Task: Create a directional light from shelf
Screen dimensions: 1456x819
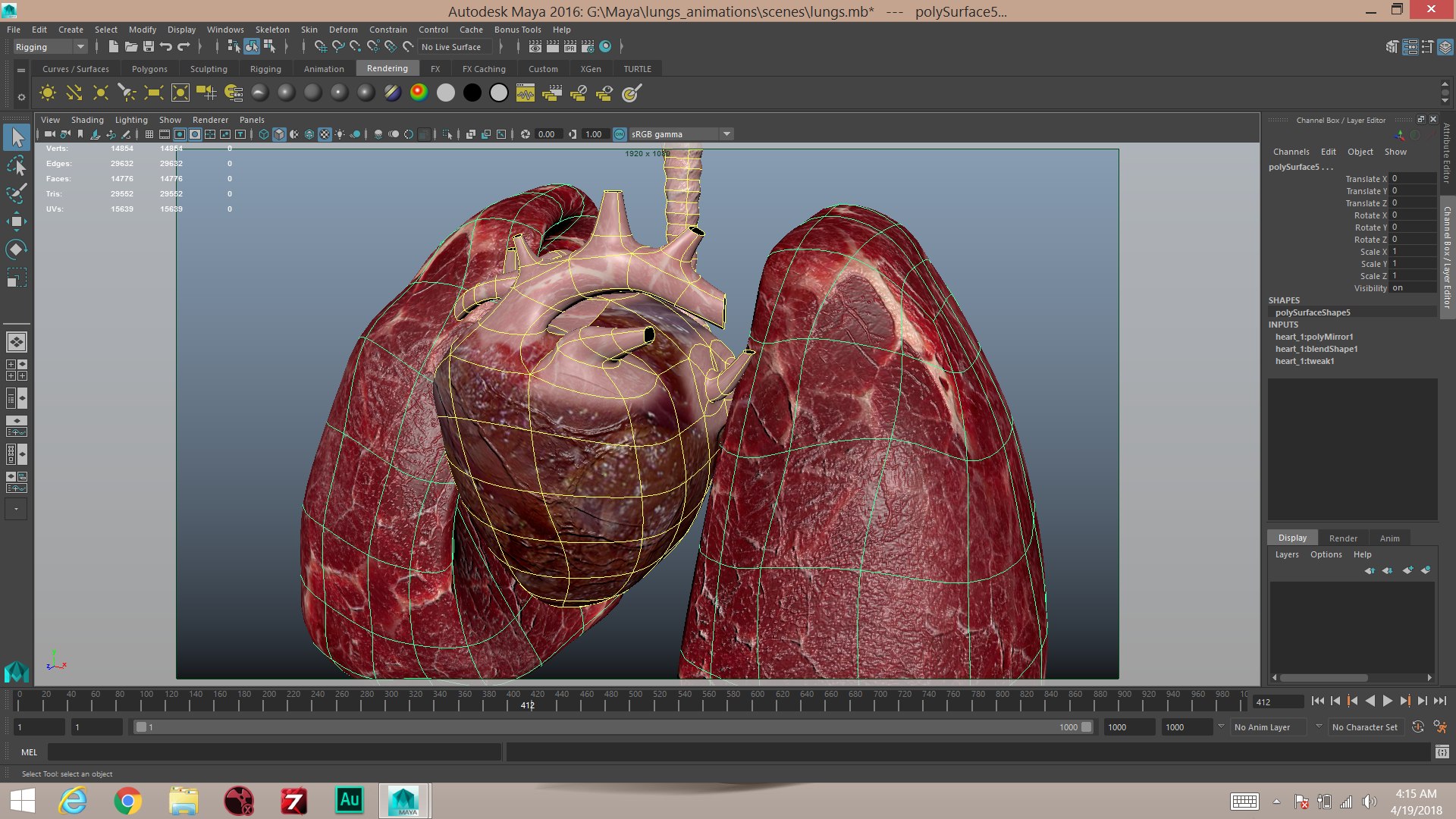Action: click(x=74, y=93)
